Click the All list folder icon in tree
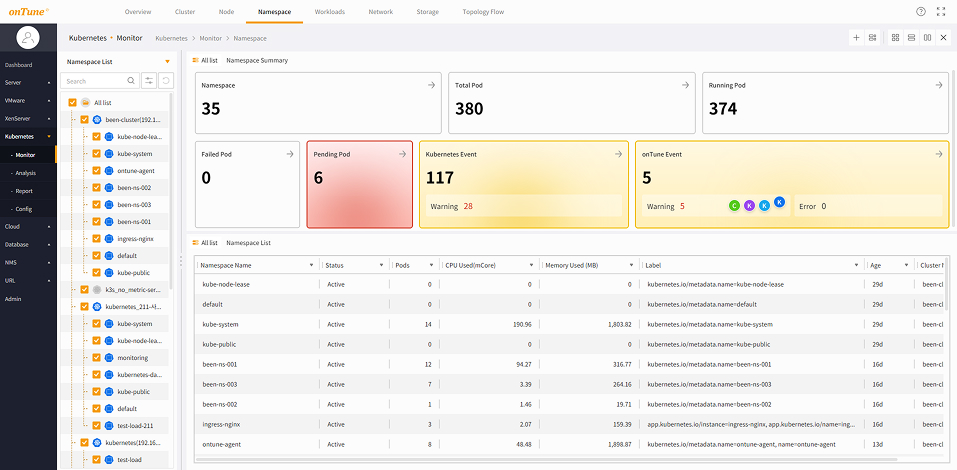Viewport: 957px width, 470px height. pyautogui.click(x=85, y=103)
